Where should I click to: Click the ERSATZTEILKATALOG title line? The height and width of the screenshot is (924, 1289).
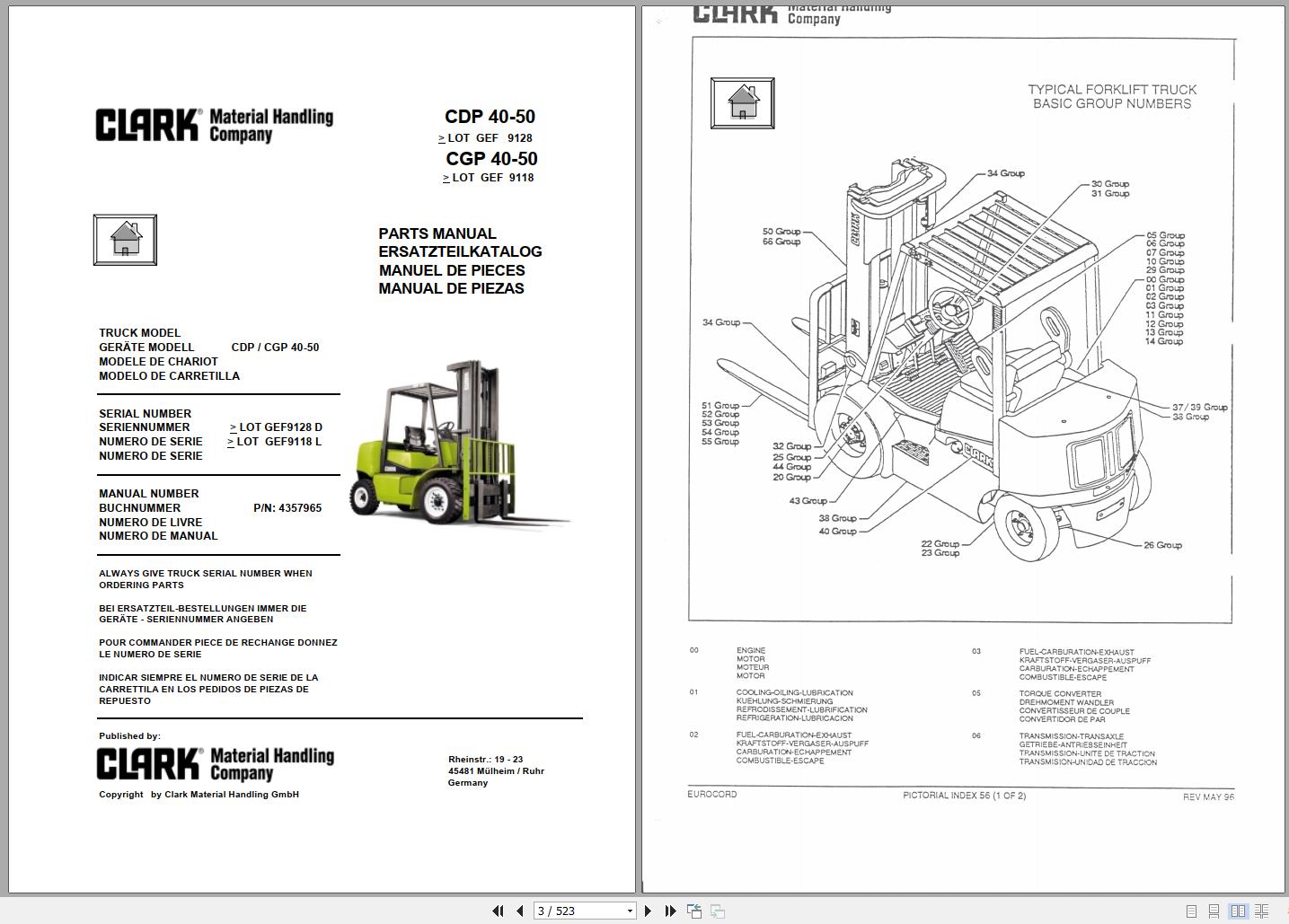point(460,252)
